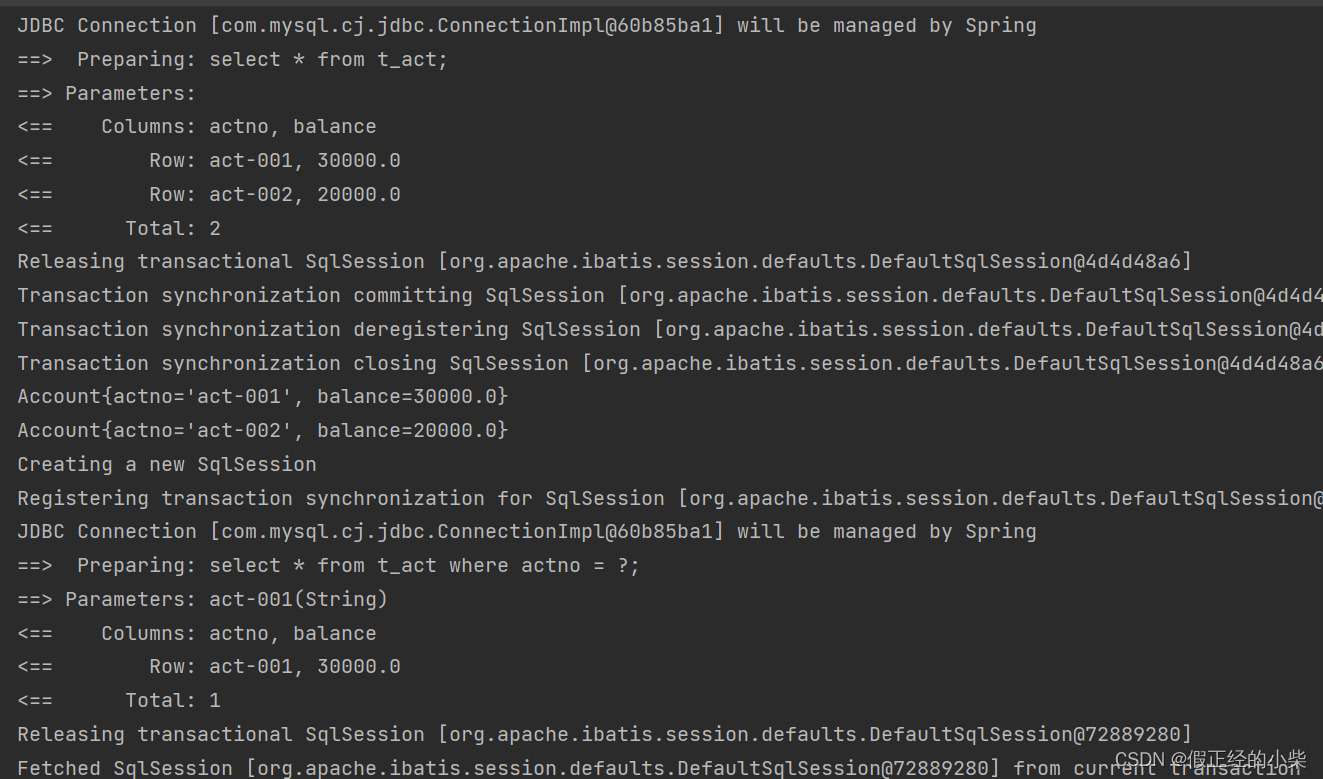
Task: Click the Transaction synchronization committing line
Action: point(670,296)
